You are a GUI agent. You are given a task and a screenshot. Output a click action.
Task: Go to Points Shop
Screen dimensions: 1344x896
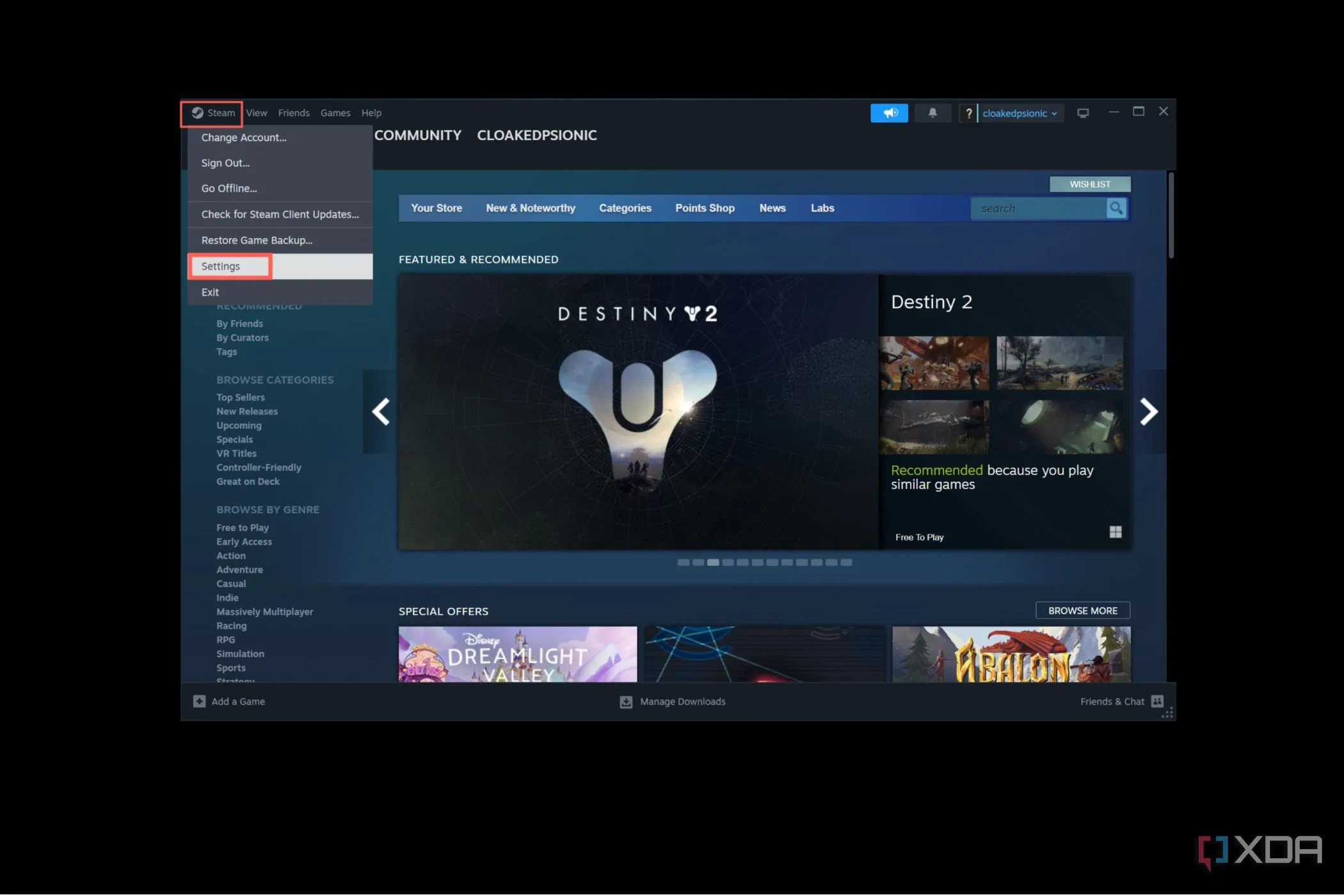(705, 209)
